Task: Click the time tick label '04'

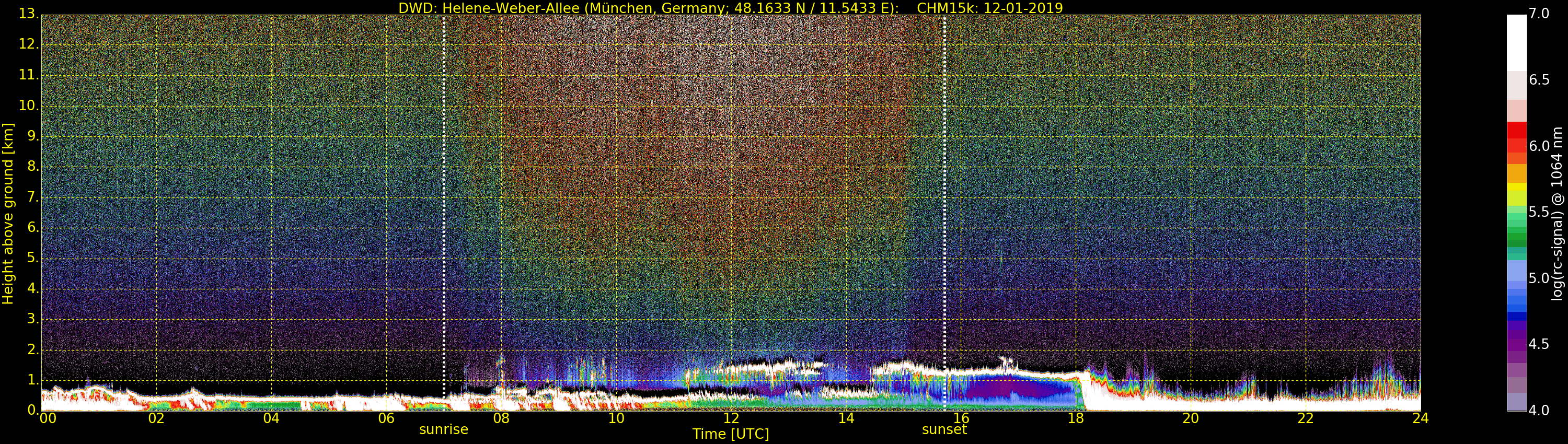Action: [271, 418]
